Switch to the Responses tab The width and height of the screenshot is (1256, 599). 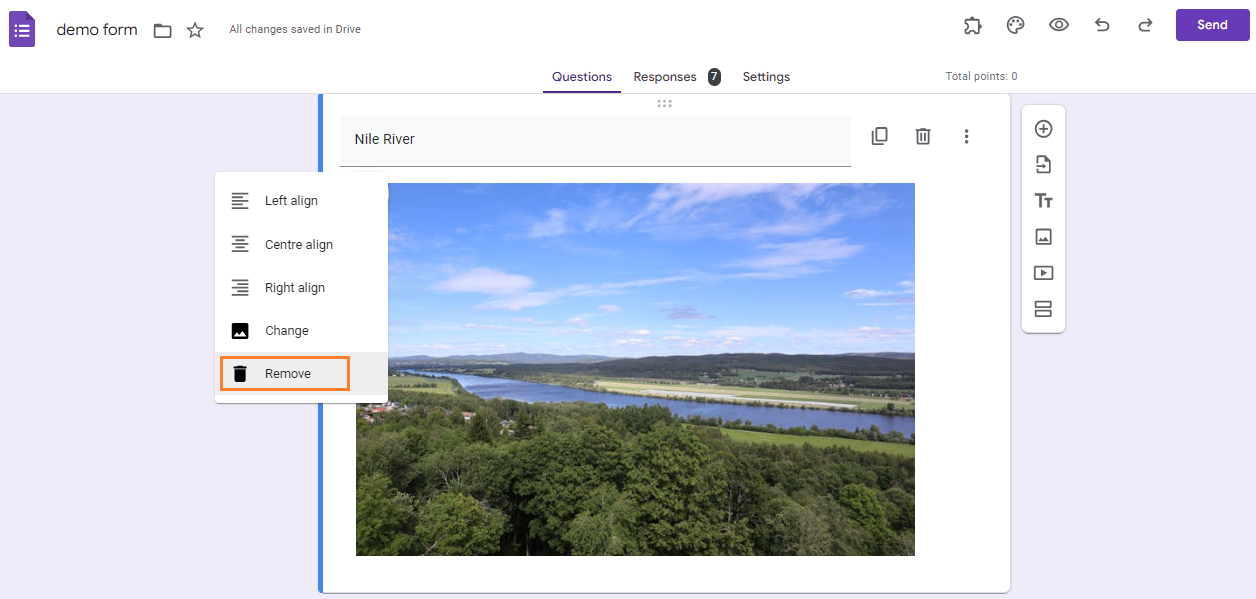[665, 77]
